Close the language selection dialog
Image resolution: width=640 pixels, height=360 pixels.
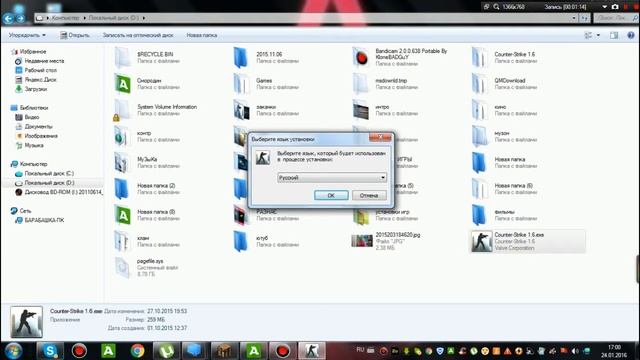[380, 138]
